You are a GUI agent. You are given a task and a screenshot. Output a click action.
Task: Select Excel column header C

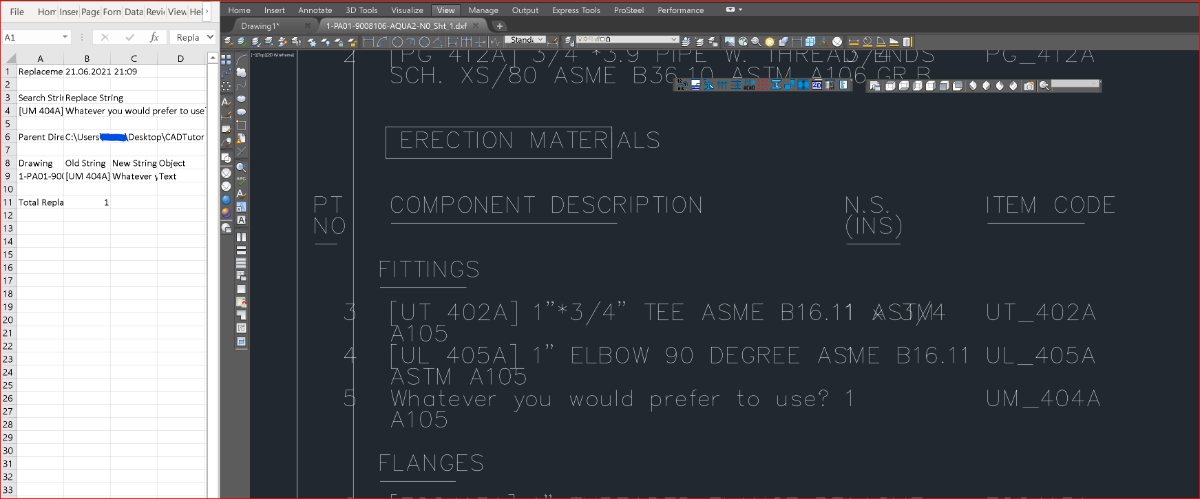[x=133, y=58]
